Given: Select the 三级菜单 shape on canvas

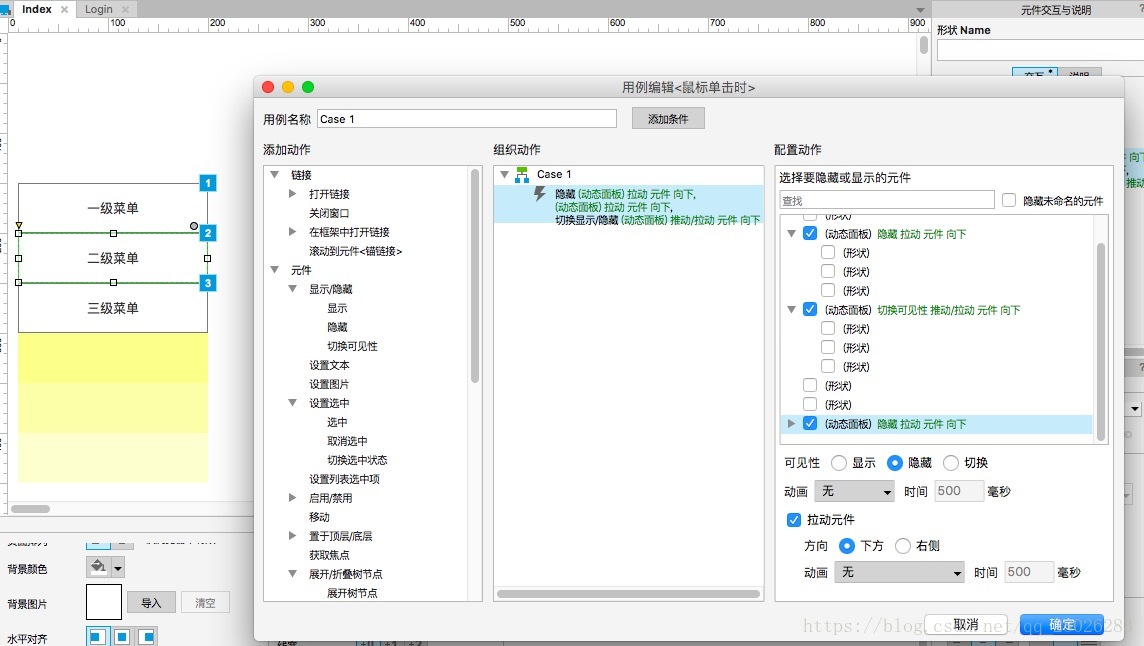Looking at the screenshot, I should coord(113,308).
